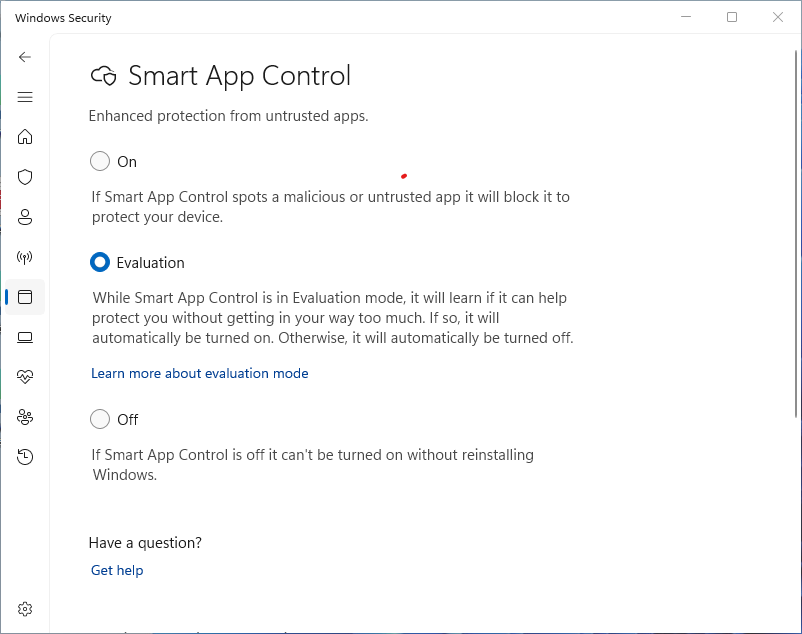This screenshot has width=802, height=634.
Task: Open the Get help link
Action: click(117, 570)
